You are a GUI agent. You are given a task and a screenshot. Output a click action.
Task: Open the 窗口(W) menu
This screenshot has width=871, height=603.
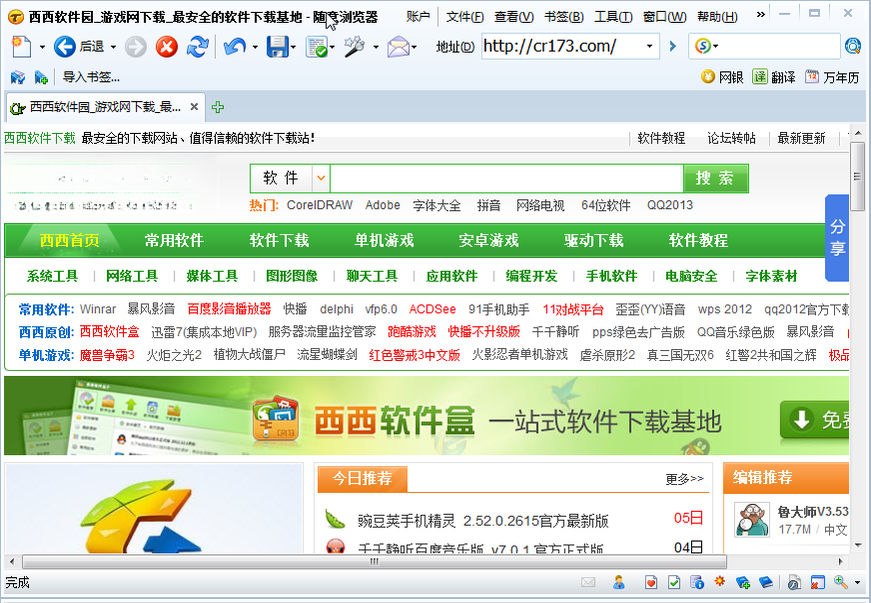pyautogui.click(x=664, y=17)
